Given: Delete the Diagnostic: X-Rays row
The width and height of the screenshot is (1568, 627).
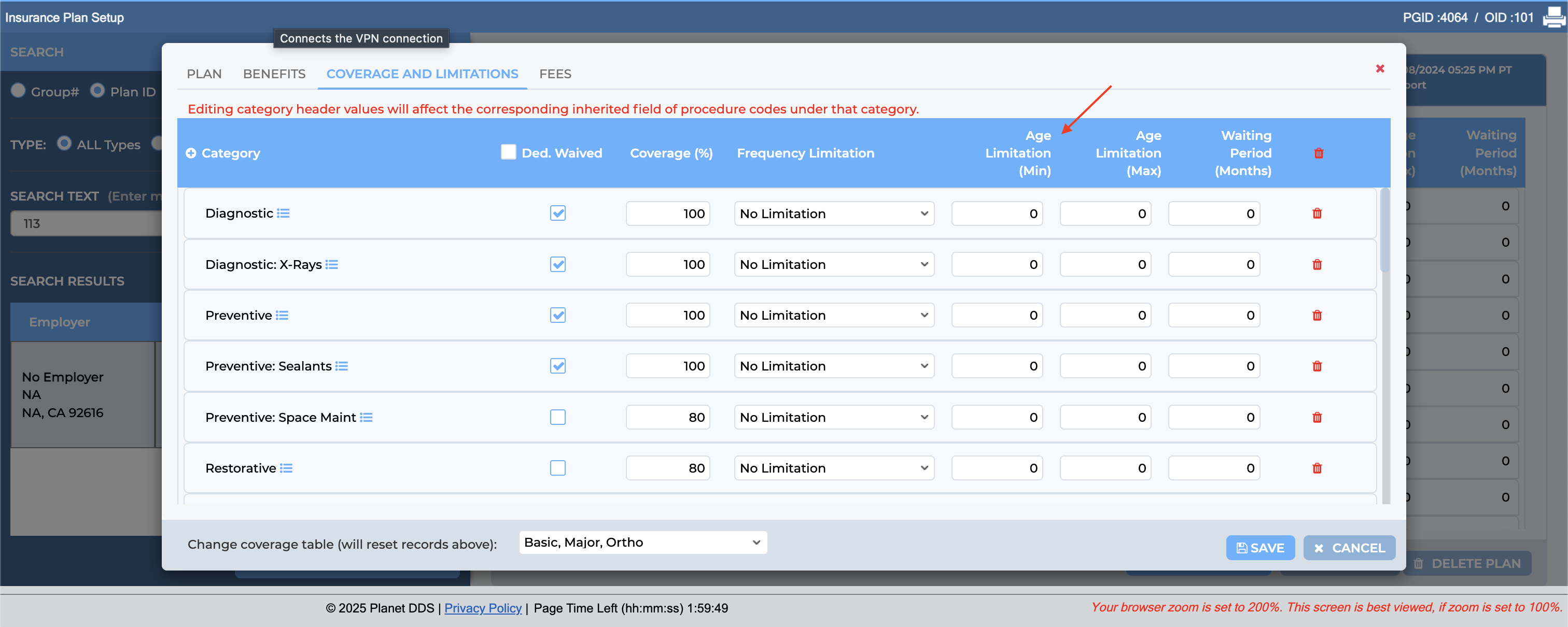Looking at the screenshot, I should 1317,265.
